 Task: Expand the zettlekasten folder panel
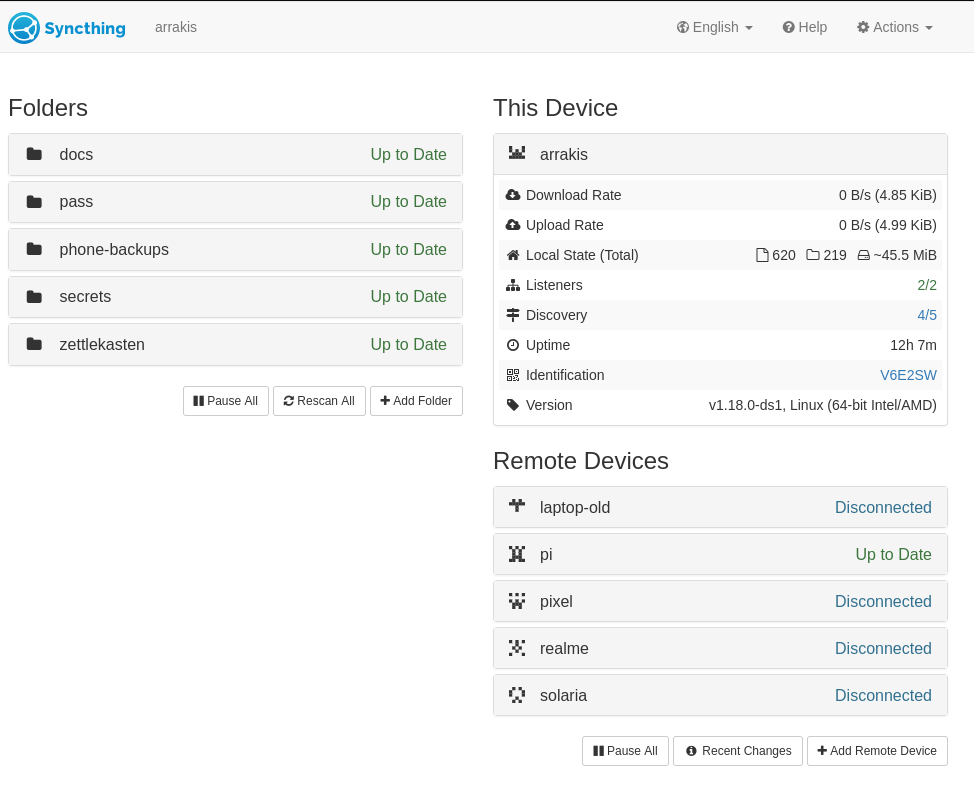pos(235,345)
